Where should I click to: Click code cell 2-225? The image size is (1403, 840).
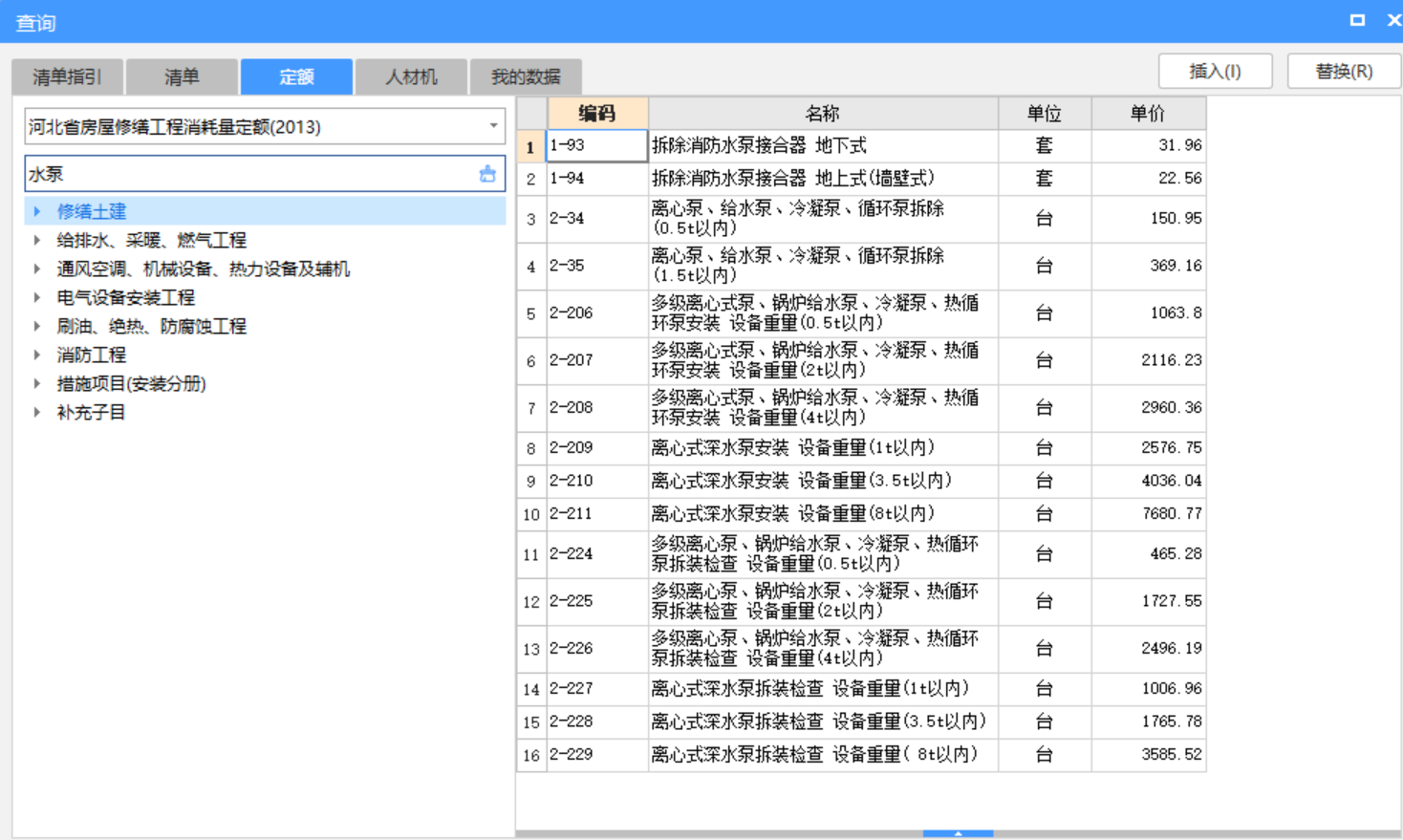pyautogui.click(x=597, y=601)
